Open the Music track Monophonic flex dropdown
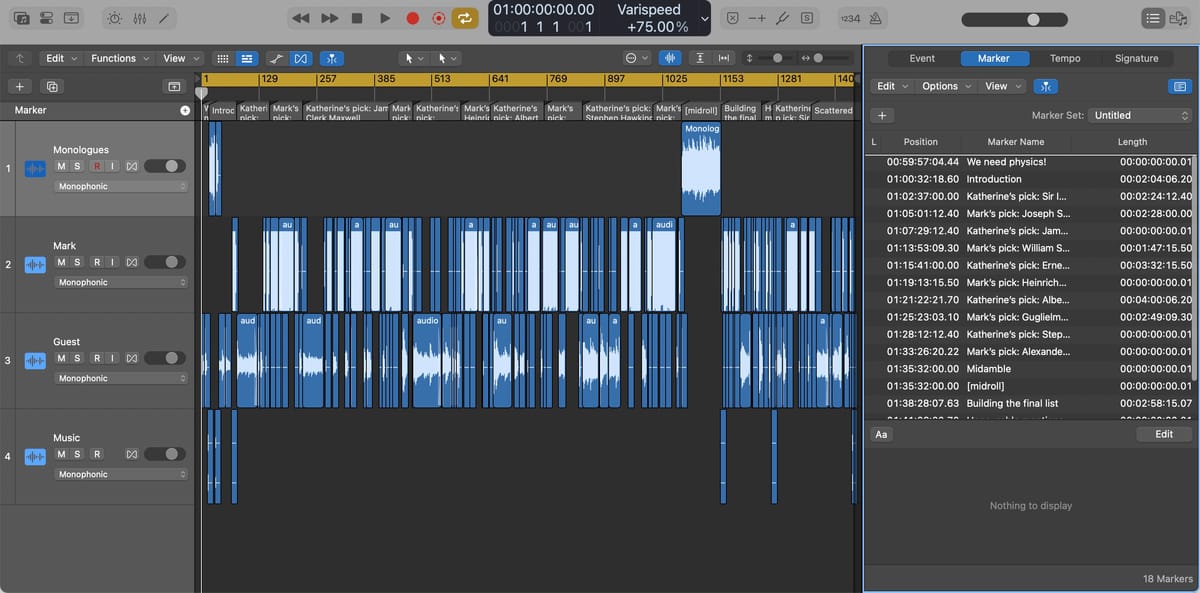1200x593 pixels. click(x=122, y=474)
